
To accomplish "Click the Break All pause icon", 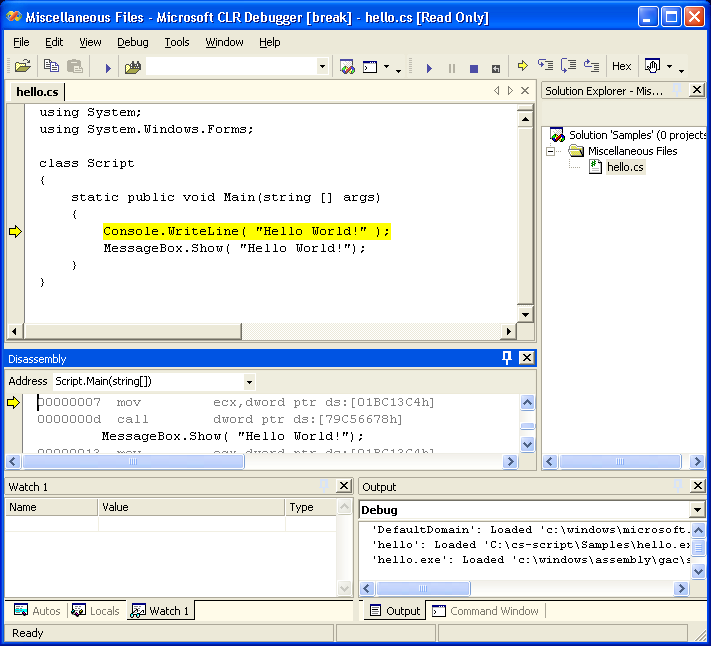I will (452, 68).
